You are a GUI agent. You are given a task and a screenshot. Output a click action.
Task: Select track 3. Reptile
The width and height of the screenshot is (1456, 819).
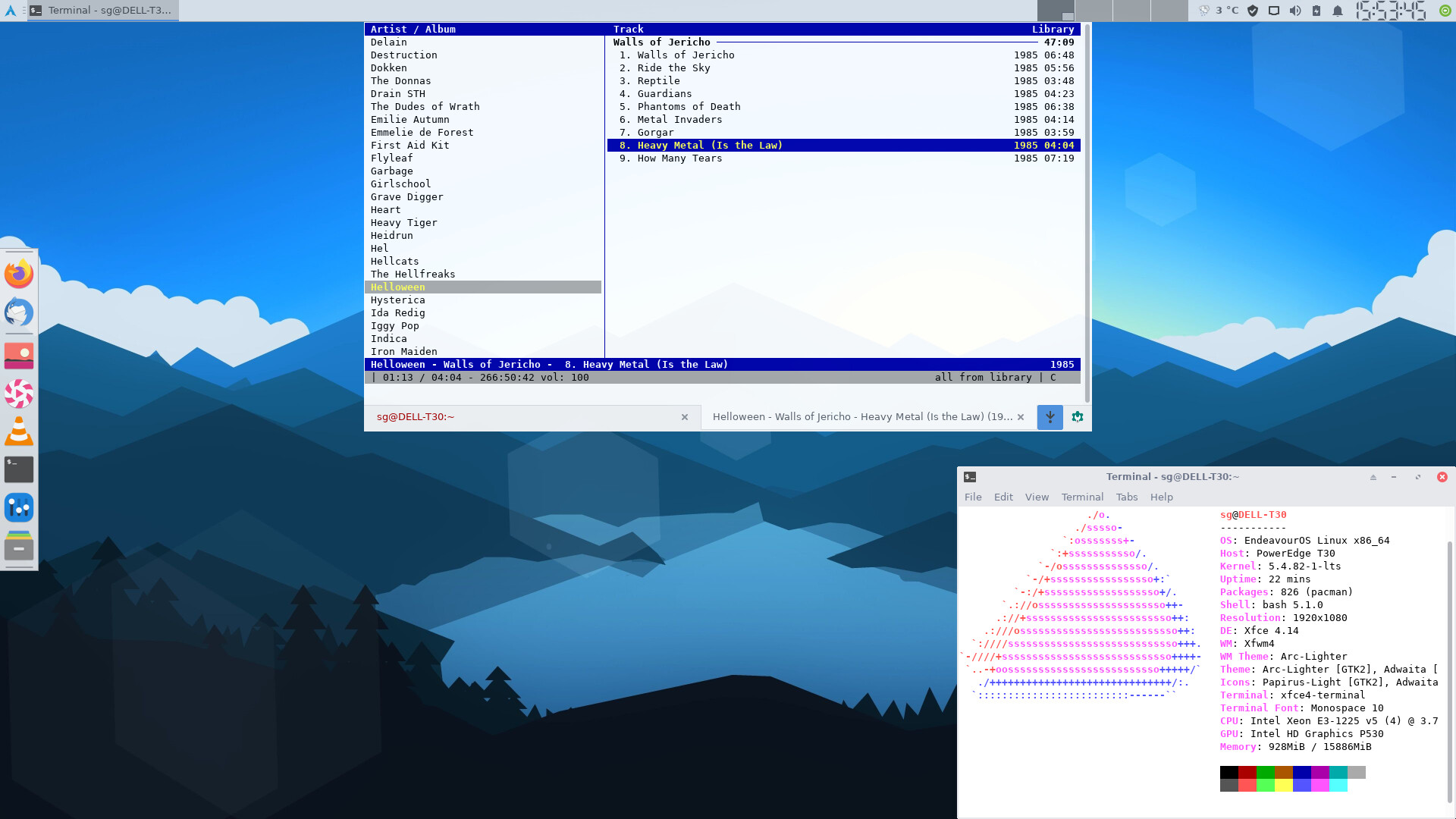pyautogui.click(x=844, y=81)
